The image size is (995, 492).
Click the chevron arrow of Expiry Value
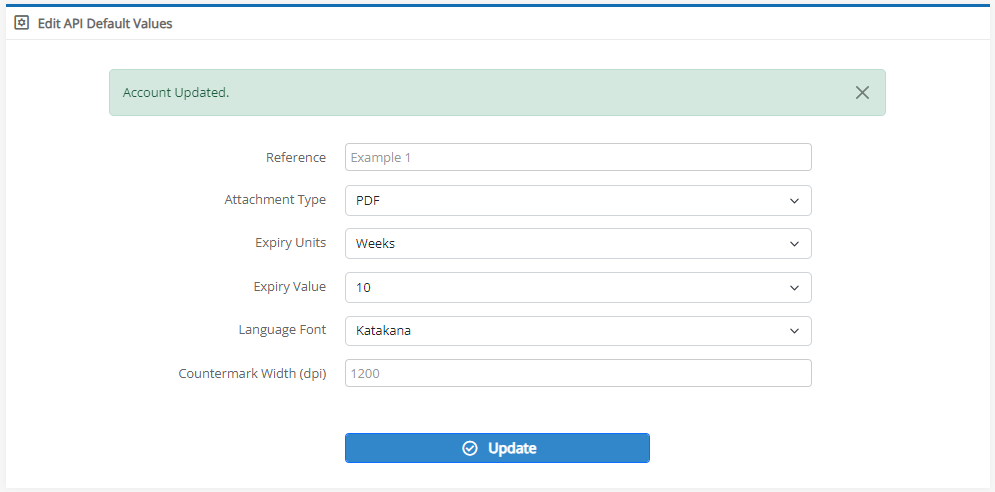pyautogui.click(x=794, y=288)
